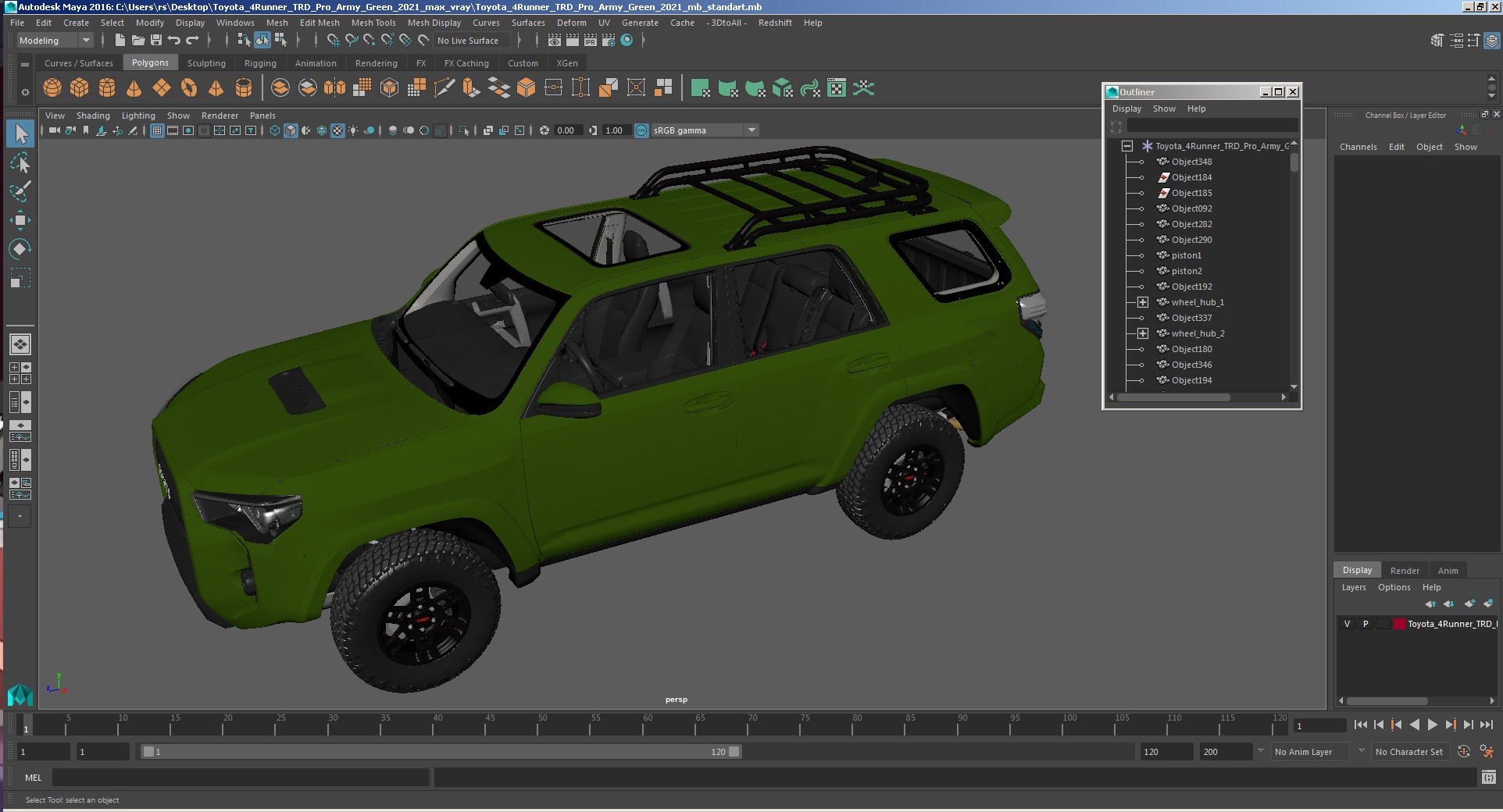Open the Redshift menu
The image size is (1503, 812).
[775, 23]
